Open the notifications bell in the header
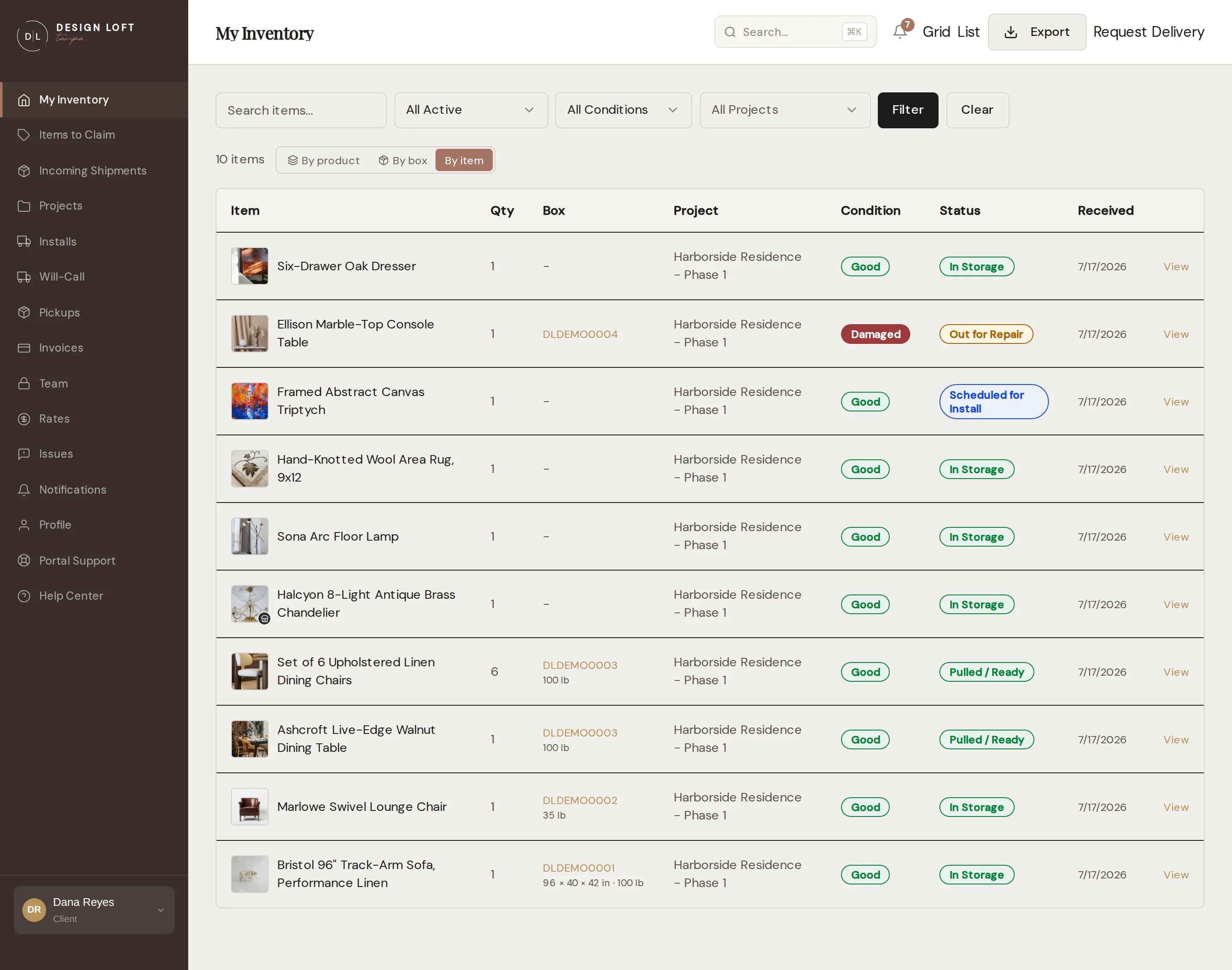The width and height of the screenshot is (1232, 970). 900,32
